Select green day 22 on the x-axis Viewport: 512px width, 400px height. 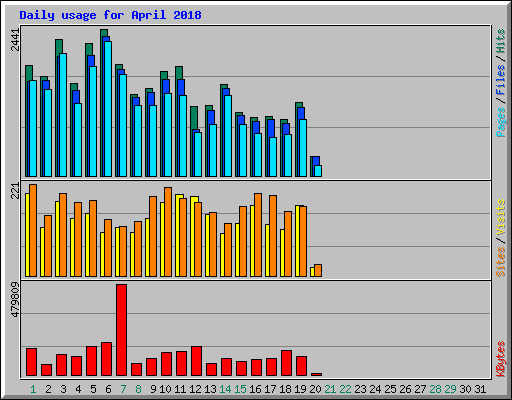[x=345, y=389]
